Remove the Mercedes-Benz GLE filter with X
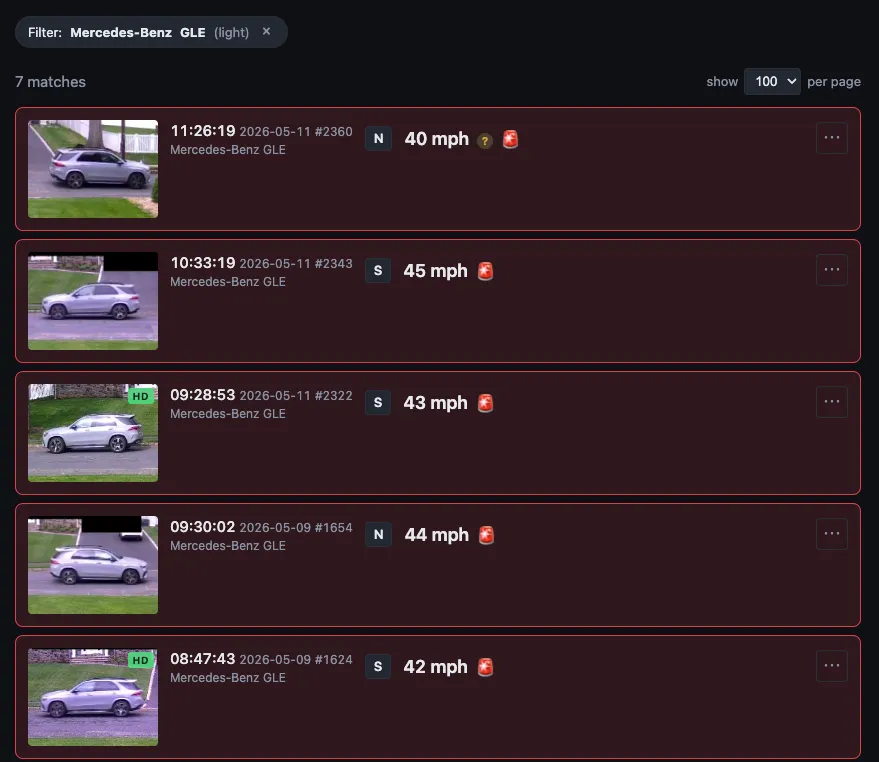 pyautogui.click(x=266, y=31)
